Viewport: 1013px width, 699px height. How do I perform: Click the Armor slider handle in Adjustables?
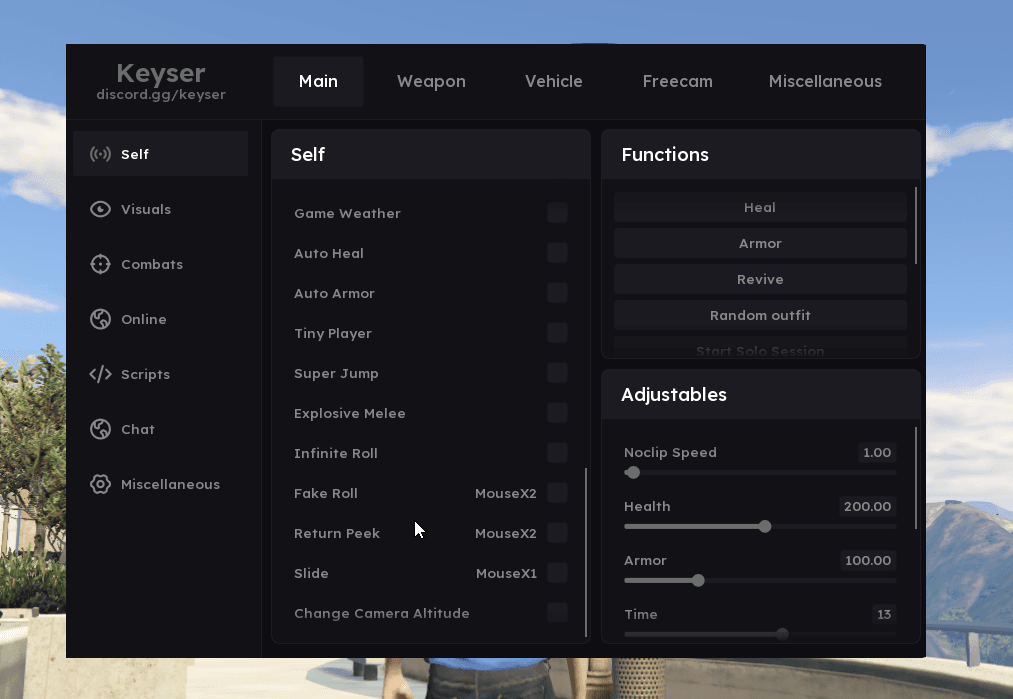click(698, 580)
